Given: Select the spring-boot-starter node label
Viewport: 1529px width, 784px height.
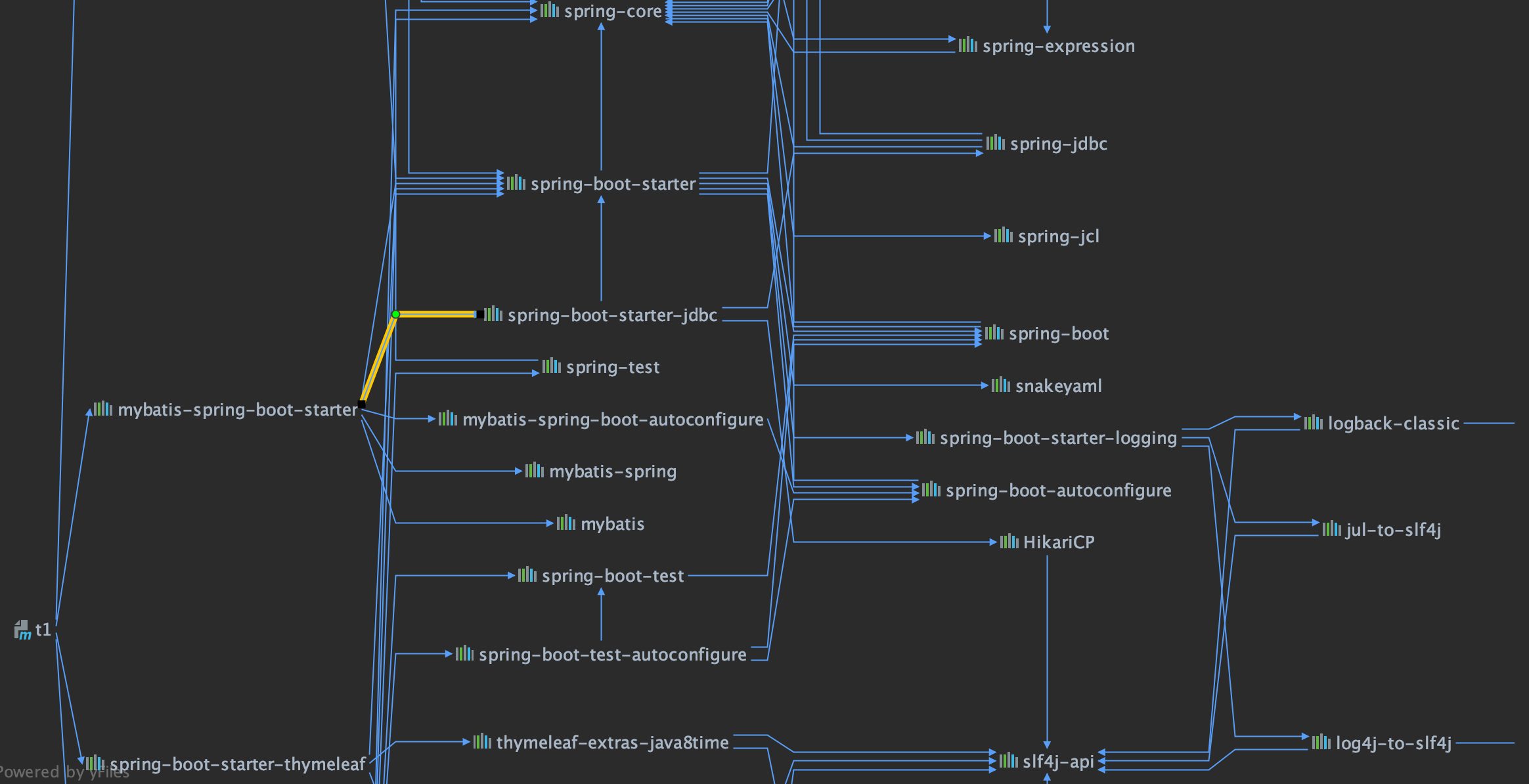Looking at the screenshot, I should 613,184.
